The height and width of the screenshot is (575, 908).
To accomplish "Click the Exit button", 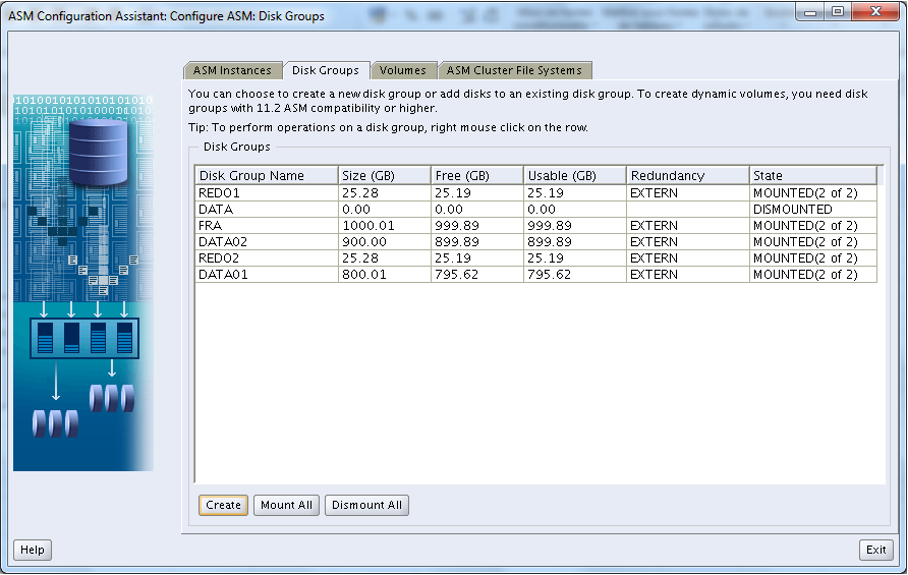I will [876, 550].
